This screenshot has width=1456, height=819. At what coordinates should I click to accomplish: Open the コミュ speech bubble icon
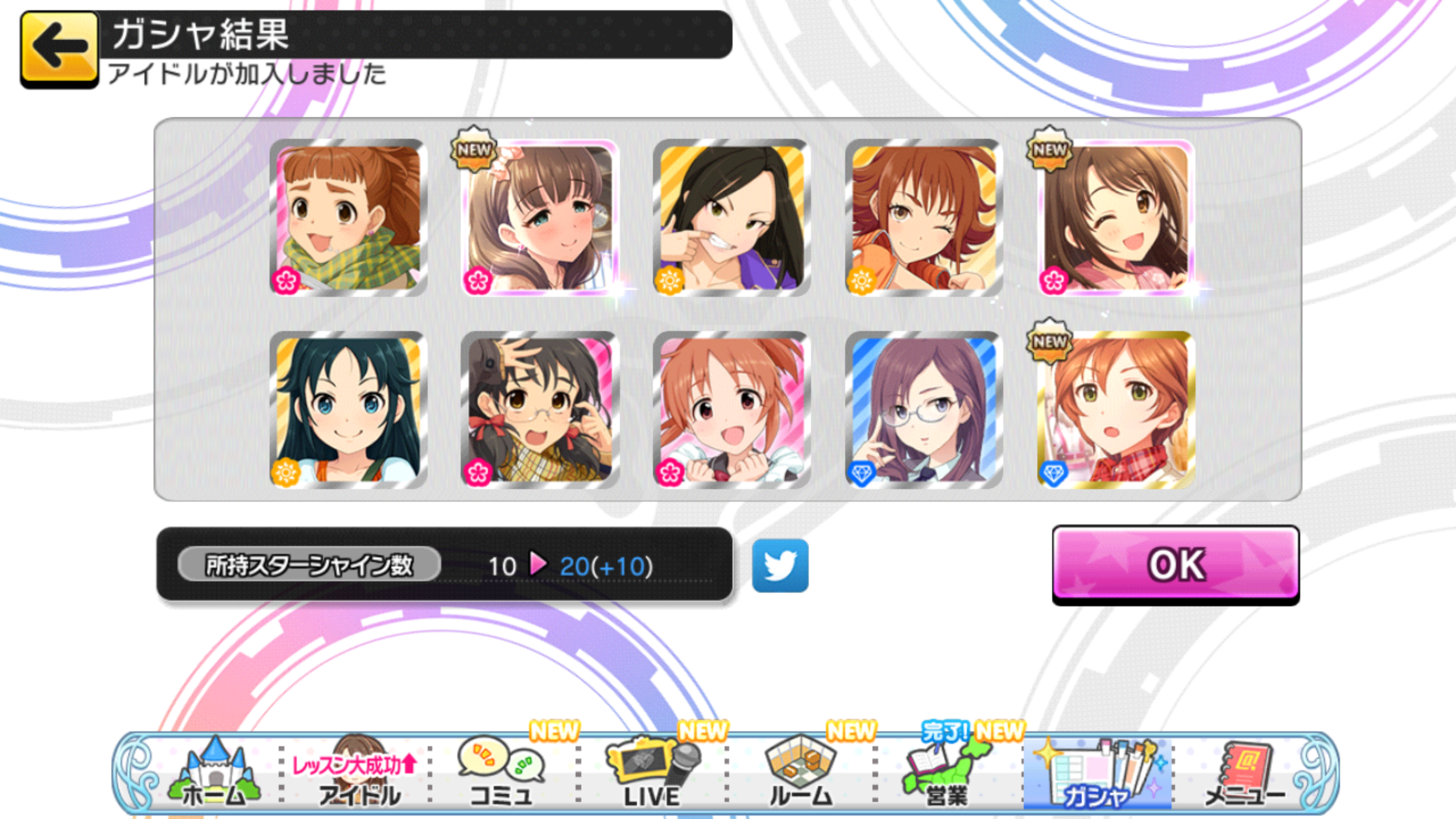click(501, 772)
